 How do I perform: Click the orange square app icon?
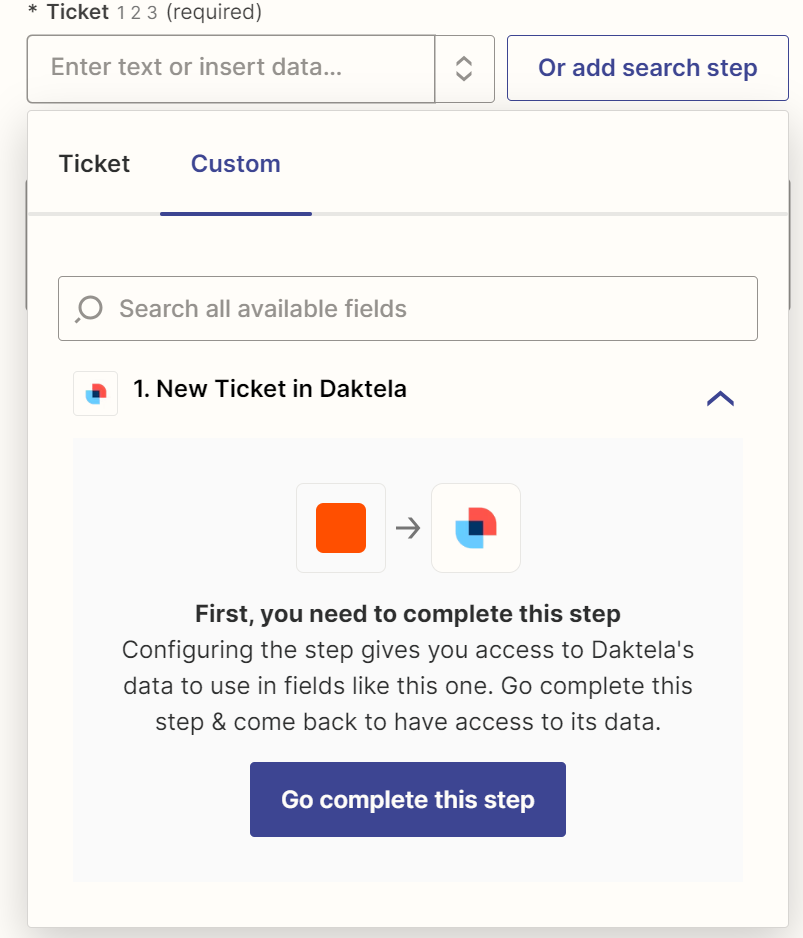(x=341, y=528)
